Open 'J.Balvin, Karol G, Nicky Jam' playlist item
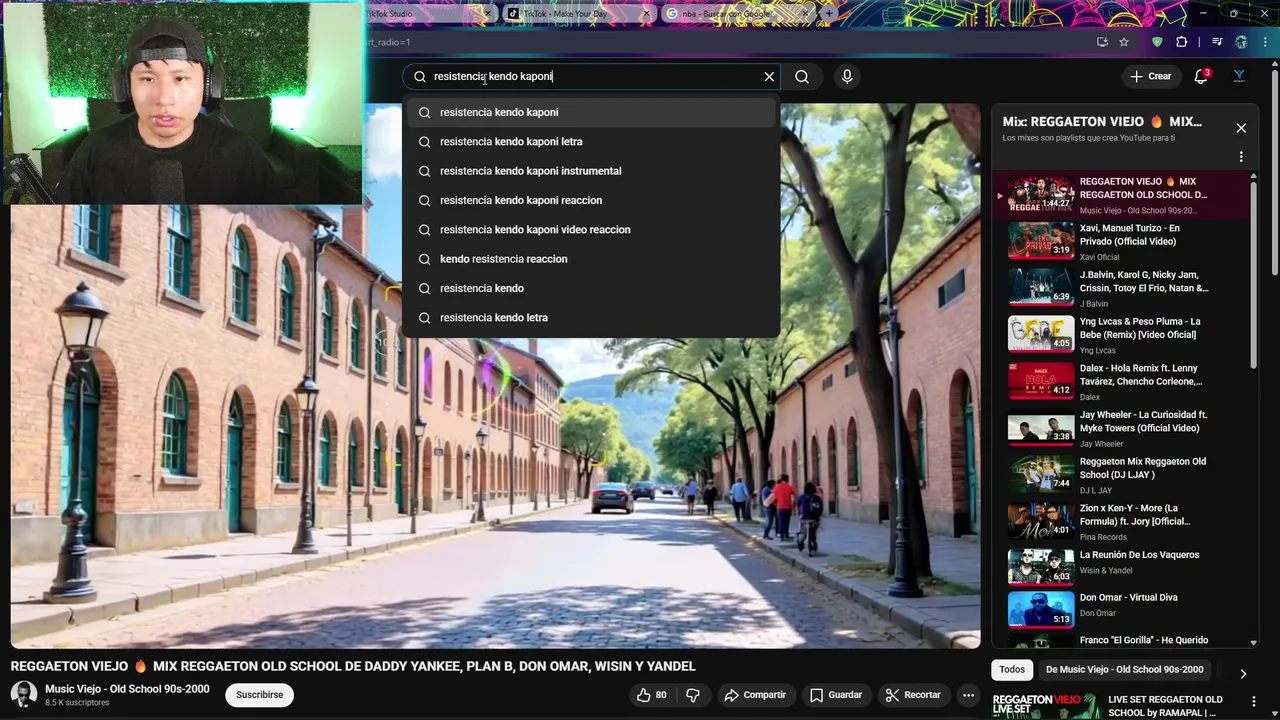1280x720 pixels. click(x=1120, y=287)
